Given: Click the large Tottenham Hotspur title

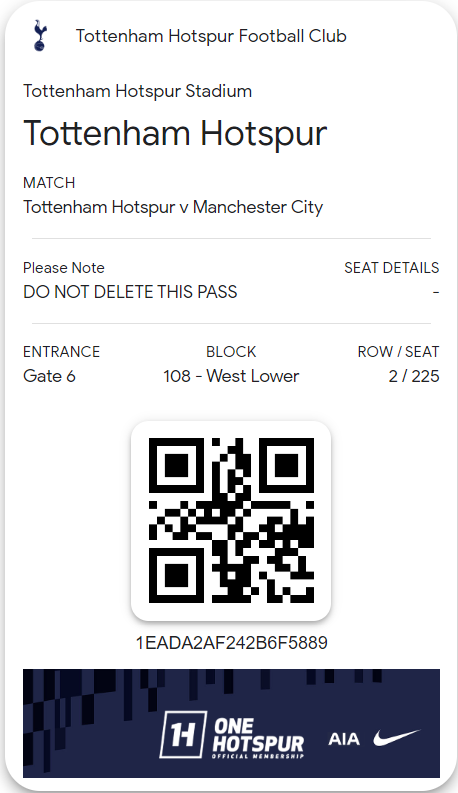Looking at the screenshot, I should pos(175,134).
